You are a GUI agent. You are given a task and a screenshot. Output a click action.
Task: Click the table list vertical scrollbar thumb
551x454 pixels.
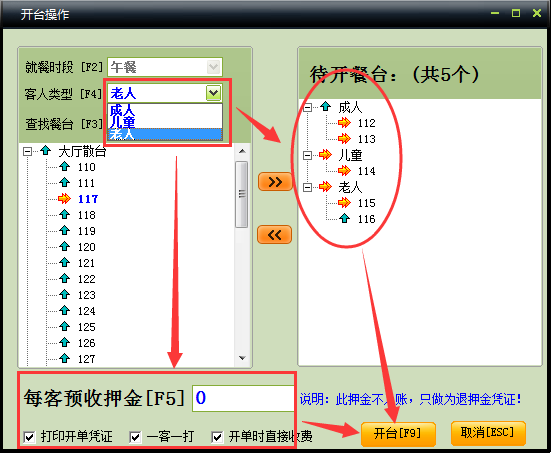tap(241, 194)
